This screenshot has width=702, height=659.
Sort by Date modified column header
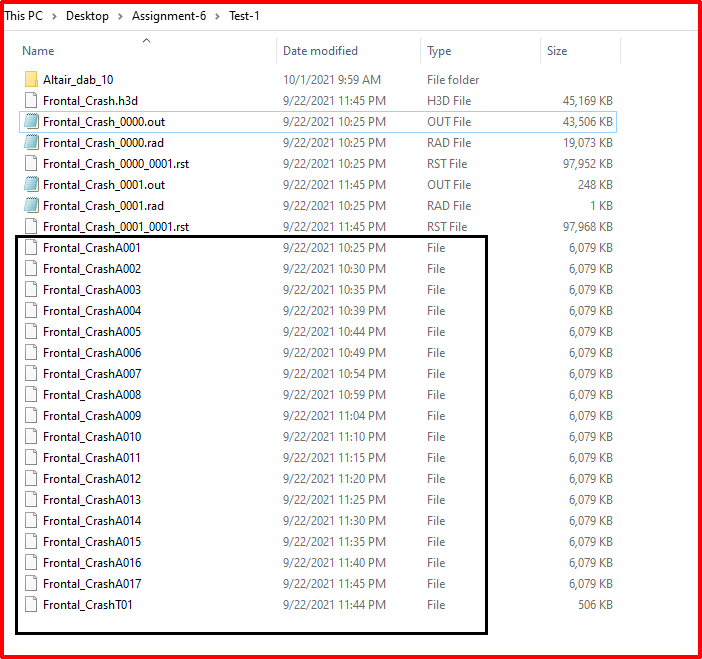(320, 51)
